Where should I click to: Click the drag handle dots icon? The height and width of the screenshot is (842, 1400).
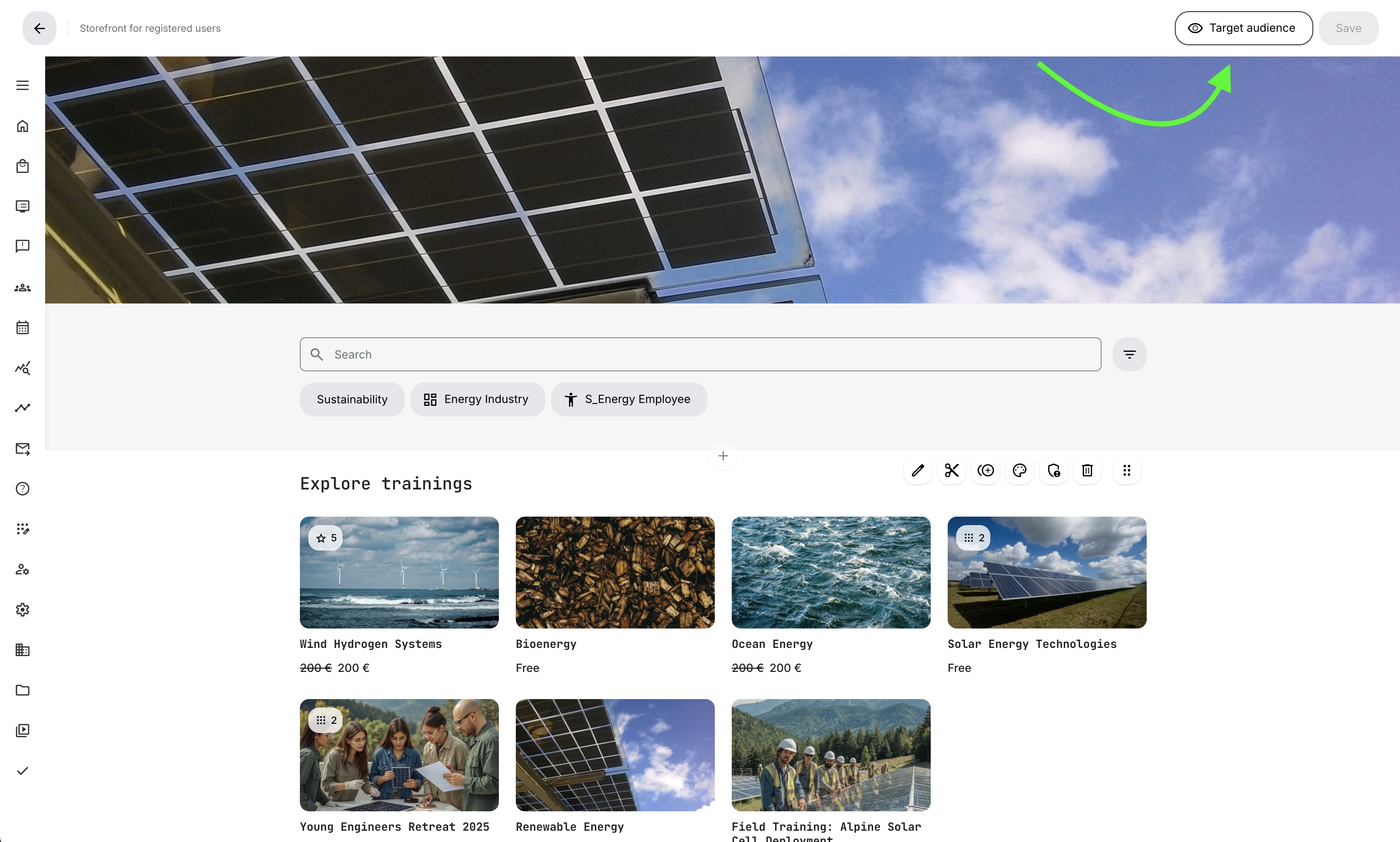click(x=1127, y=470)
